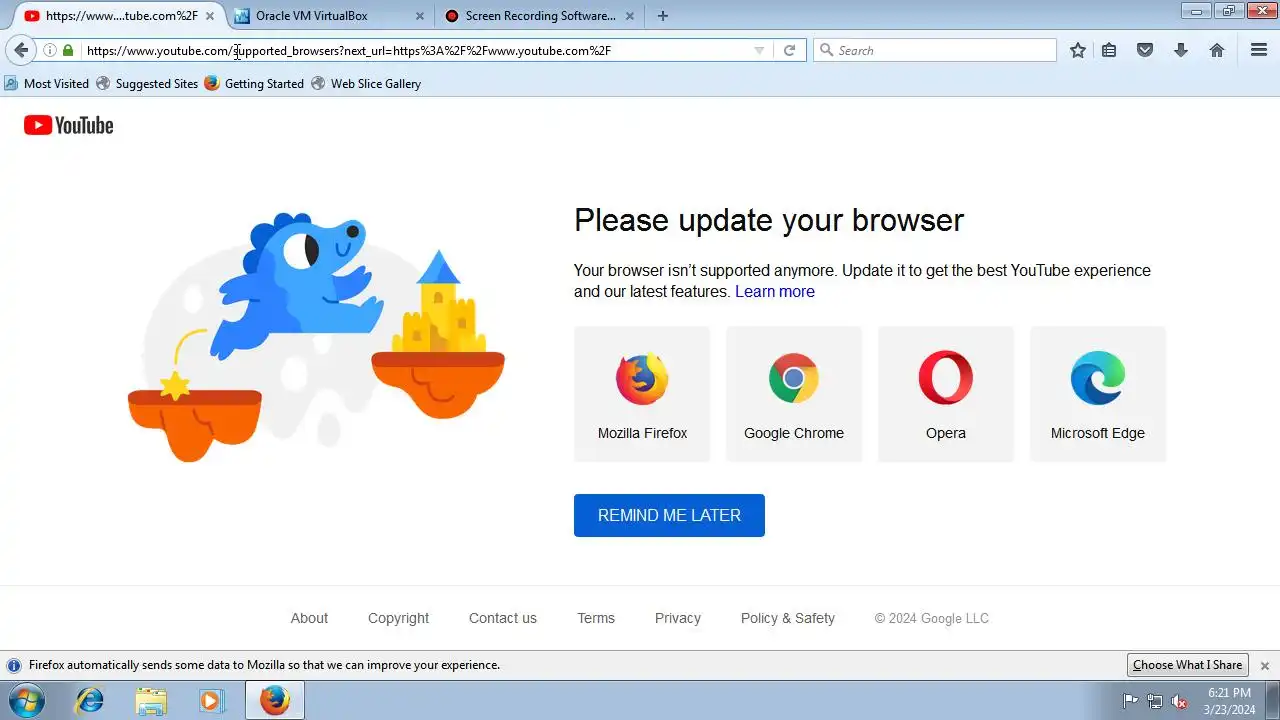Open site information icon in address bar

tap(49, 50)
